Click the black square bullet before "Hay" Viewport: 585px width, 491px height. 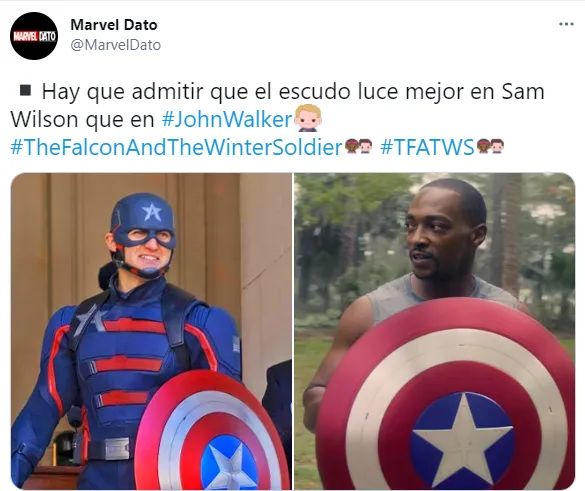coord(25,91)
